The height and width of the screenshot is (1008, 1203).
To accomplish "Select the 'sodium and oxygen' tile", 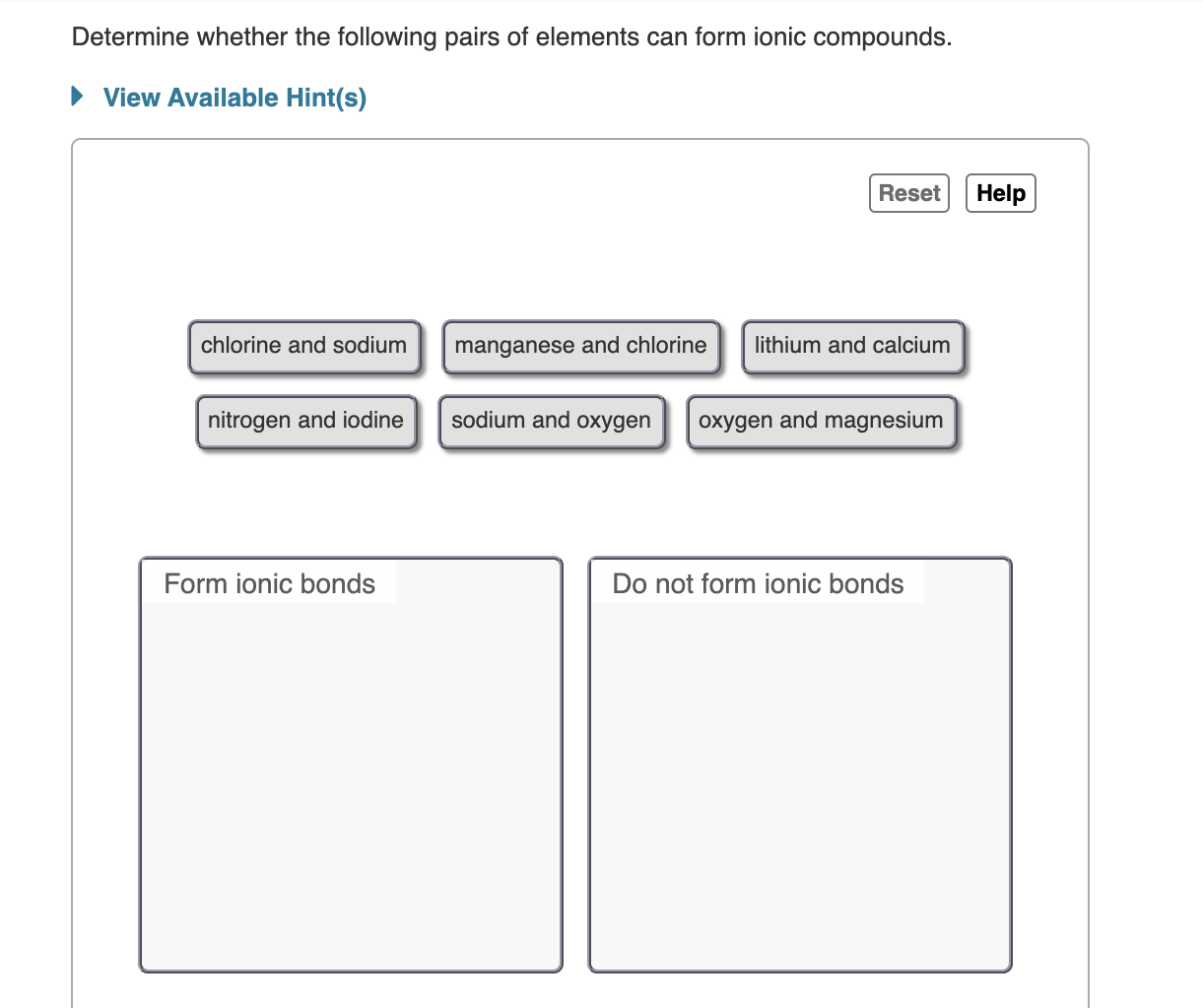I will pos(552,421).
